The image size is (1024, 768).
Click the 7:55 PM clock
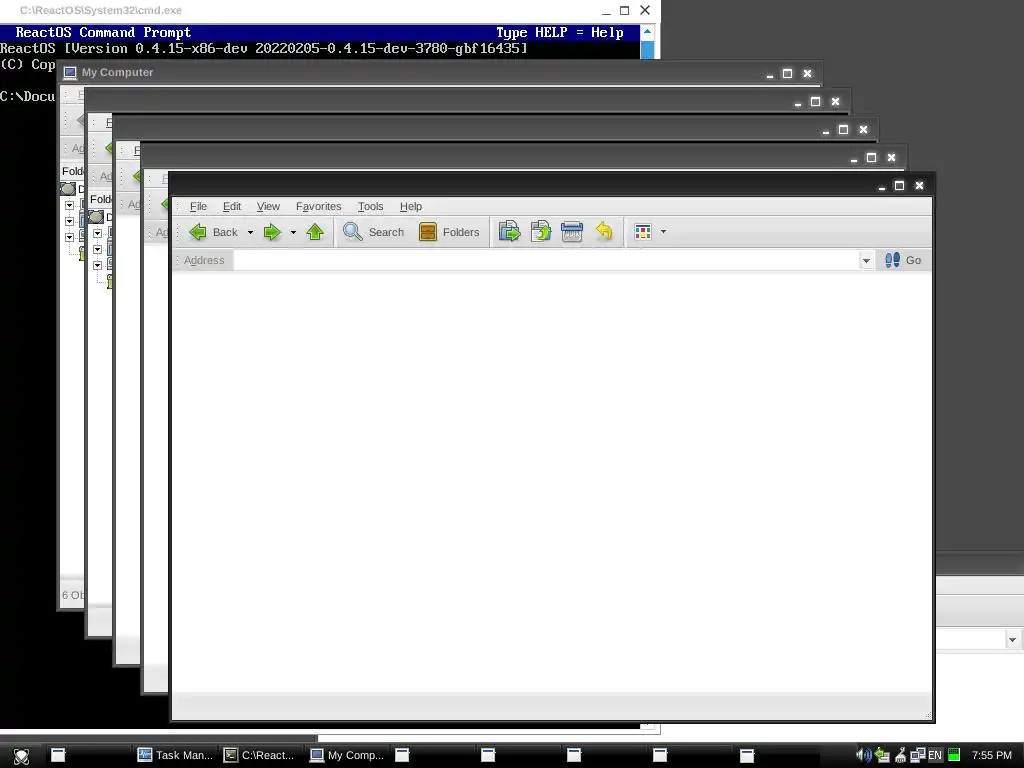pyautogui.click(x=991, y=755)
